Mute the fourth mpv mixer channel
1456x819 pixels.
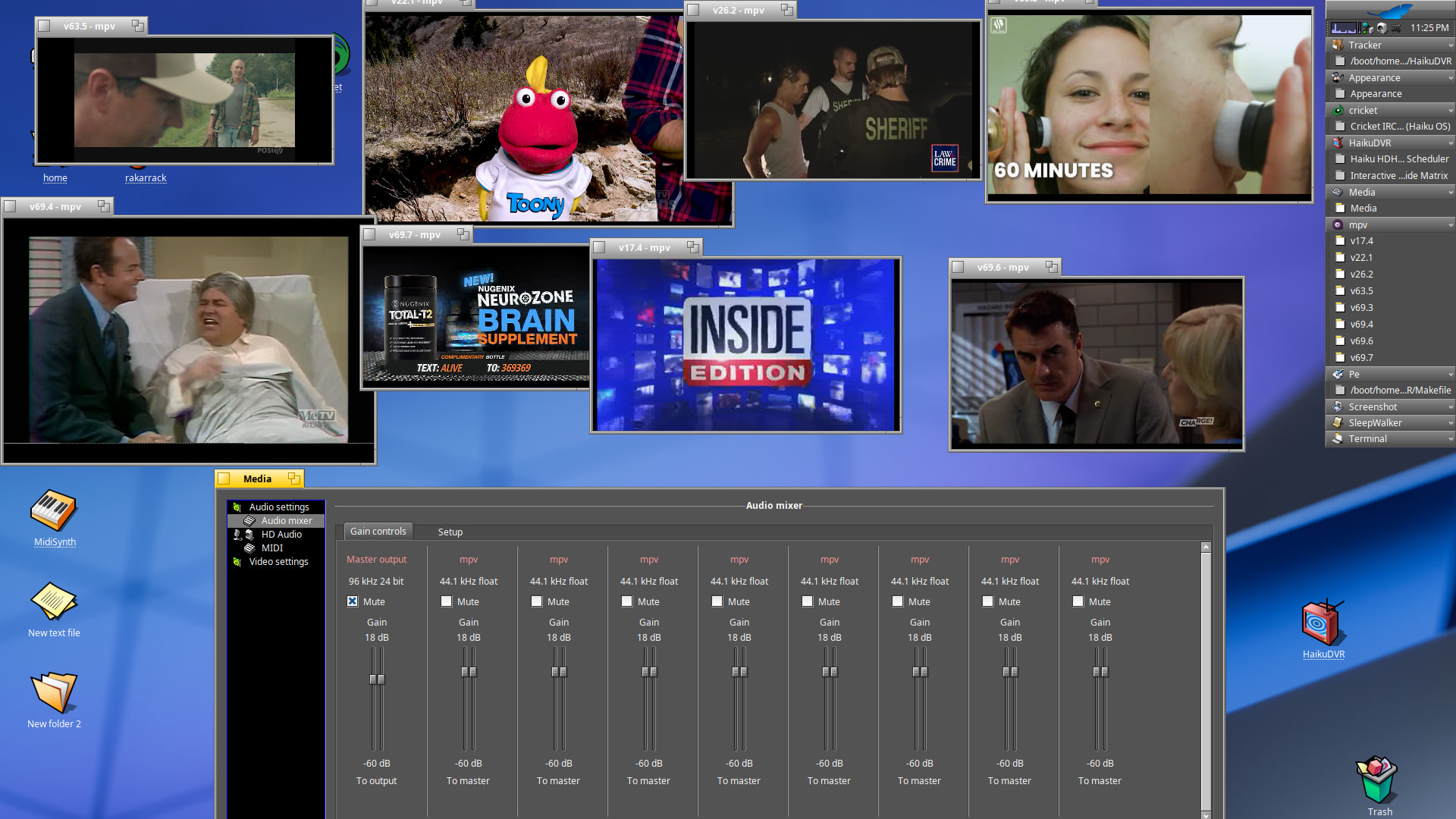click(717, 601)
